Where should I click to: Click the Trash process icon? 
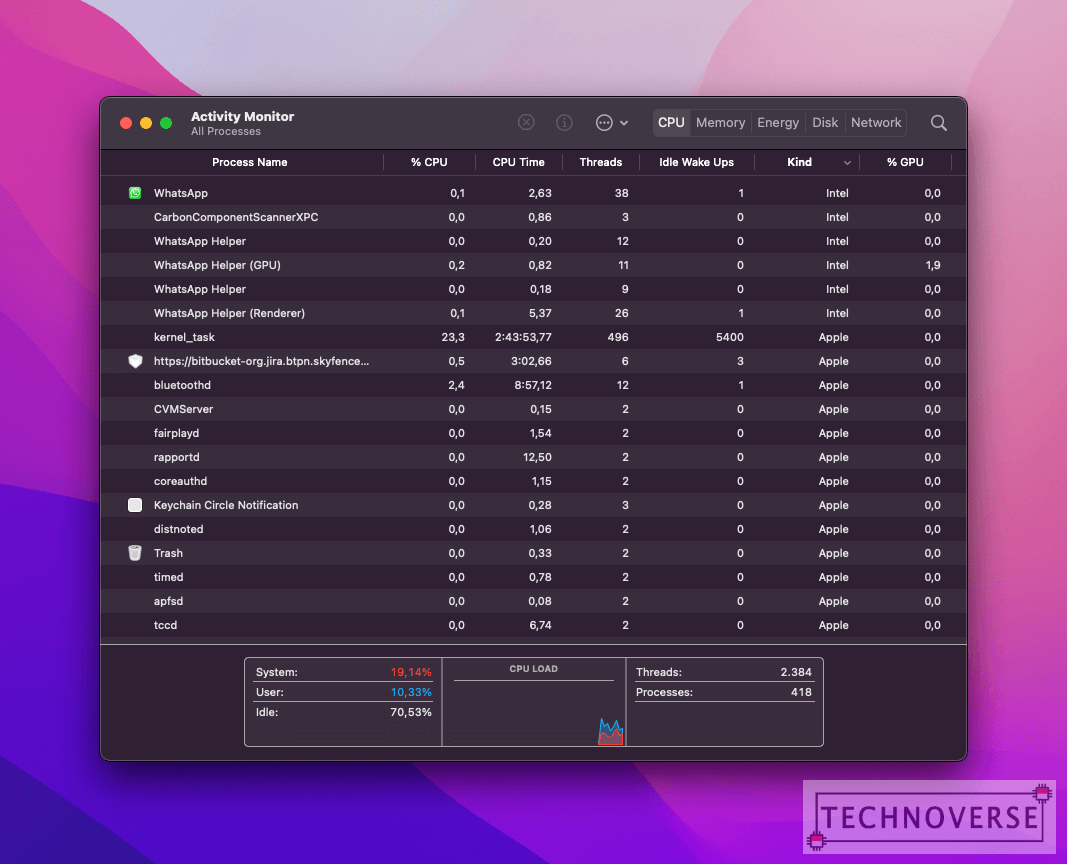point(135,553)
